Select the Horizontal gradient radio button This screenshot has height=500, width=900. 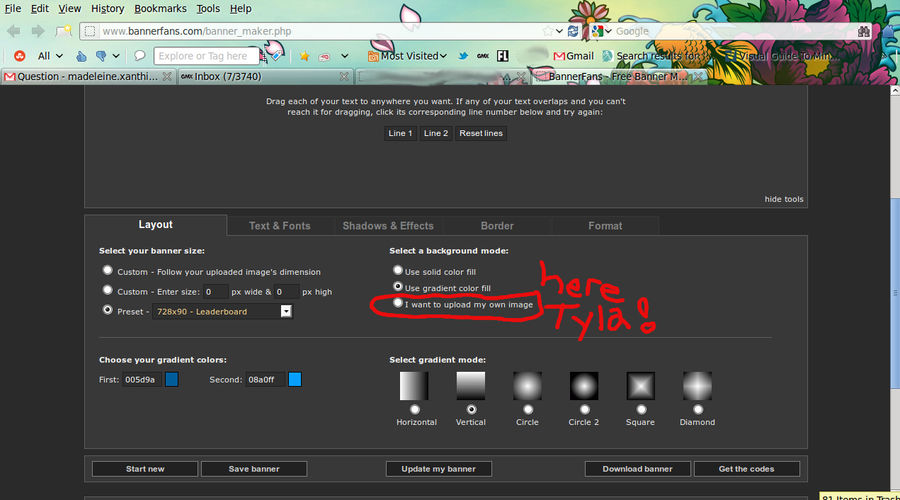415,409
